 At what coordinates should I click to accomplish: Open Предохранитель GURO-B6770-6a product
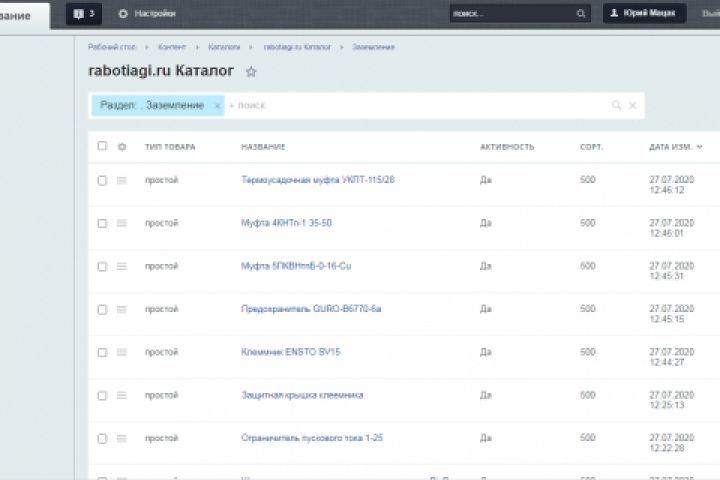click(311, 309)
